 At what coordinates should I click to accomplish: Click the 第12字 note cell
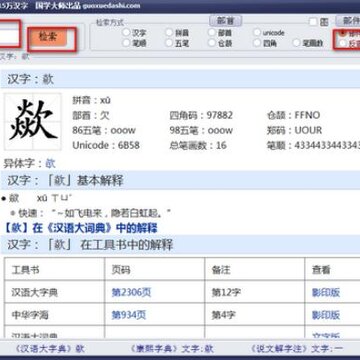point(255,292)
